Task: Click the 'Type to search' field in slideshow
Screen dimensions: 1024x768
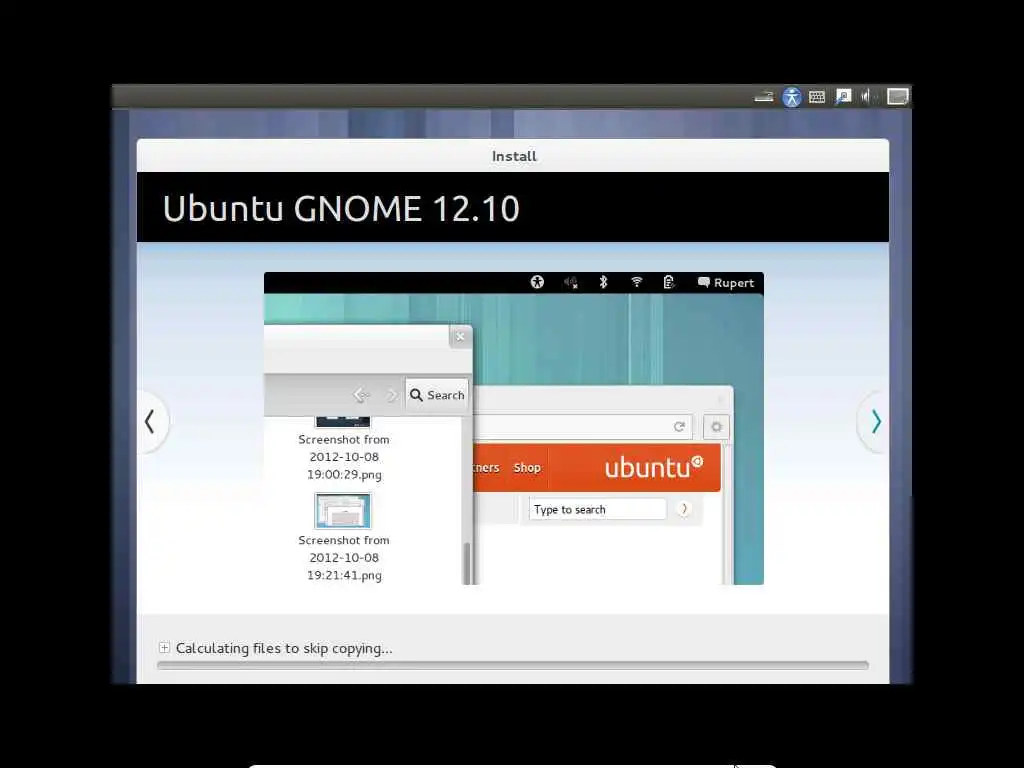Action: pyautogui.click(x=597, y=509)
